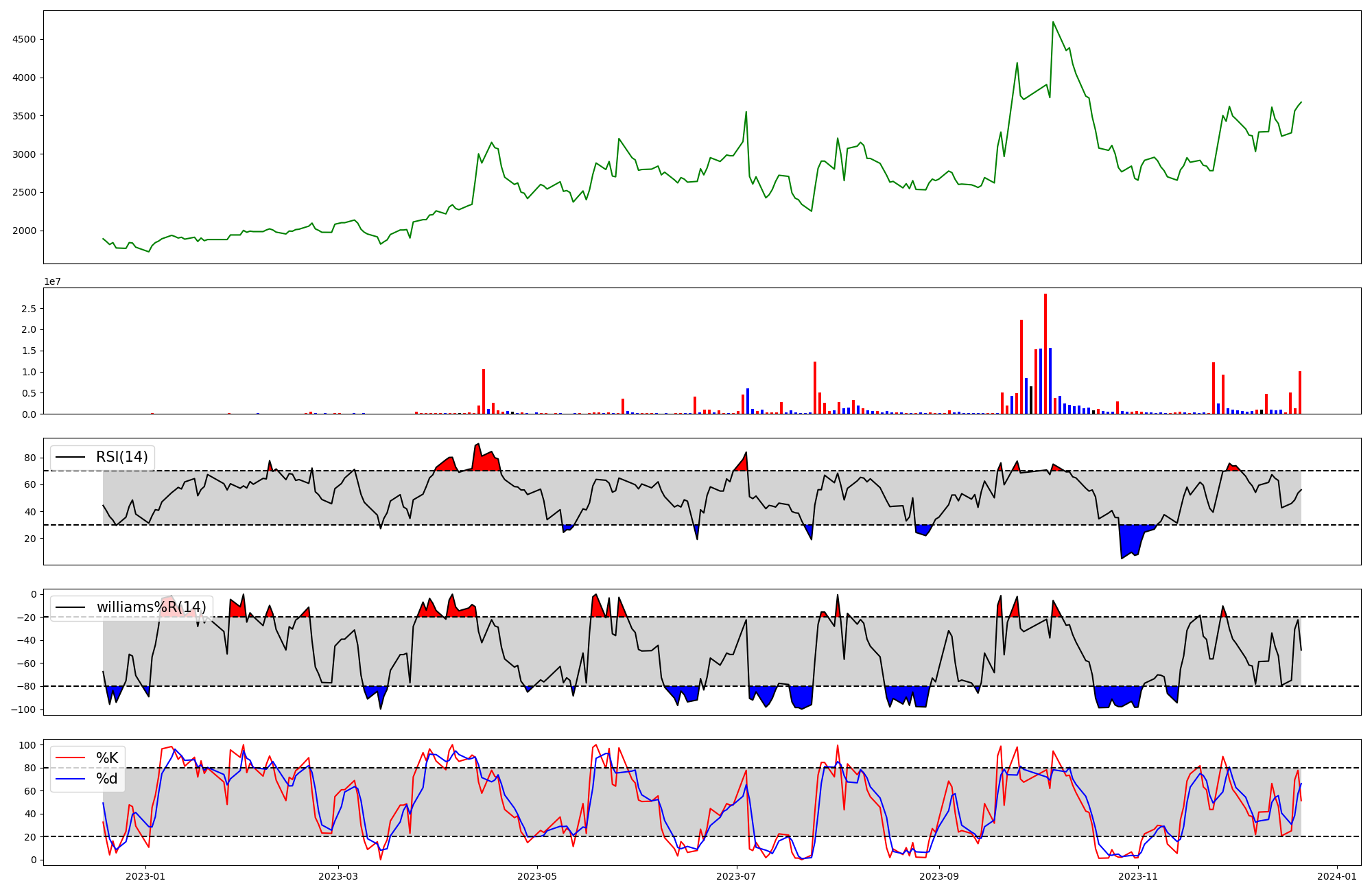Click the red %K legend line sample
This screenshot has height=892, width=1372.
coord(71,758)
